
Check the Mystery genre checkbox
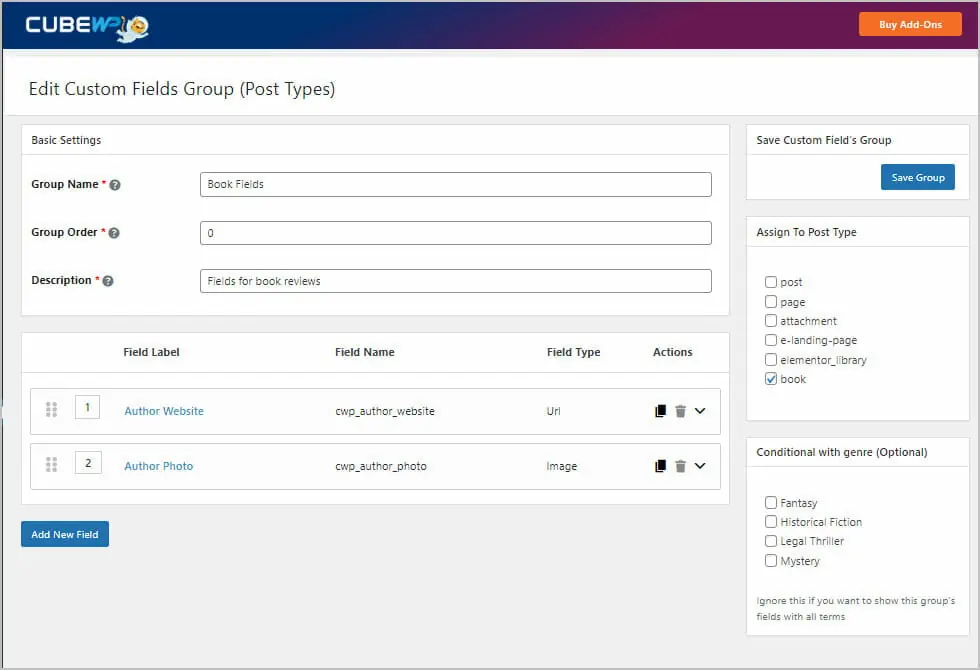pos(771,561)
